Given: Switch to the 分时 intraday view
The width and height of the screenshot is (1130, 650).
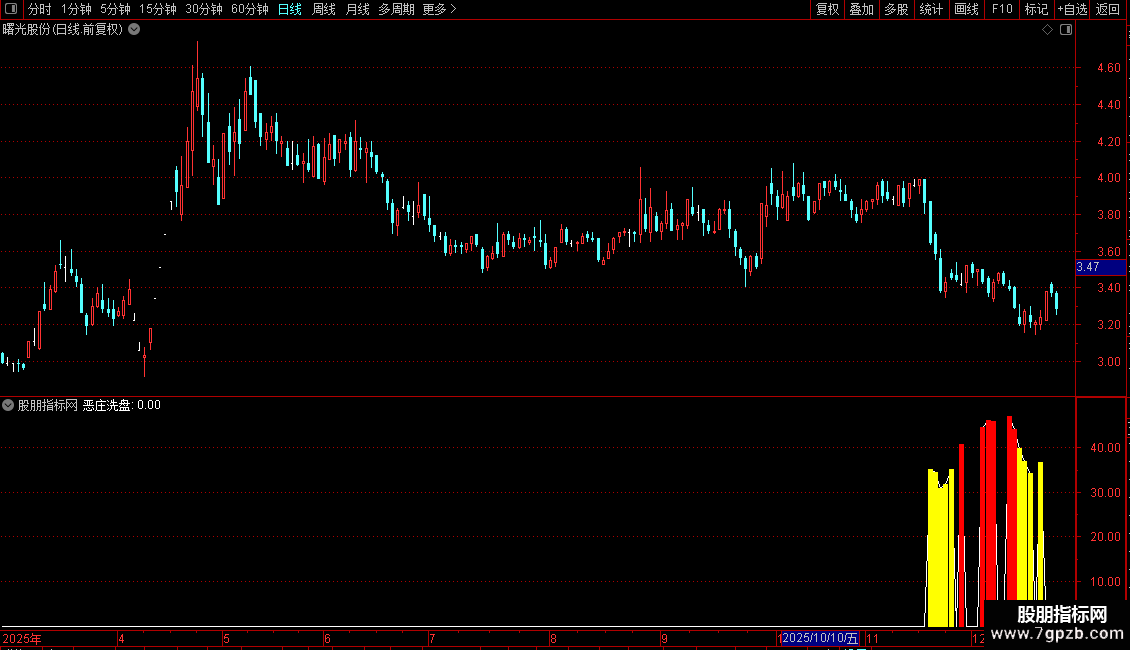Looking at the screenshot, I should (x=40, y=9).
